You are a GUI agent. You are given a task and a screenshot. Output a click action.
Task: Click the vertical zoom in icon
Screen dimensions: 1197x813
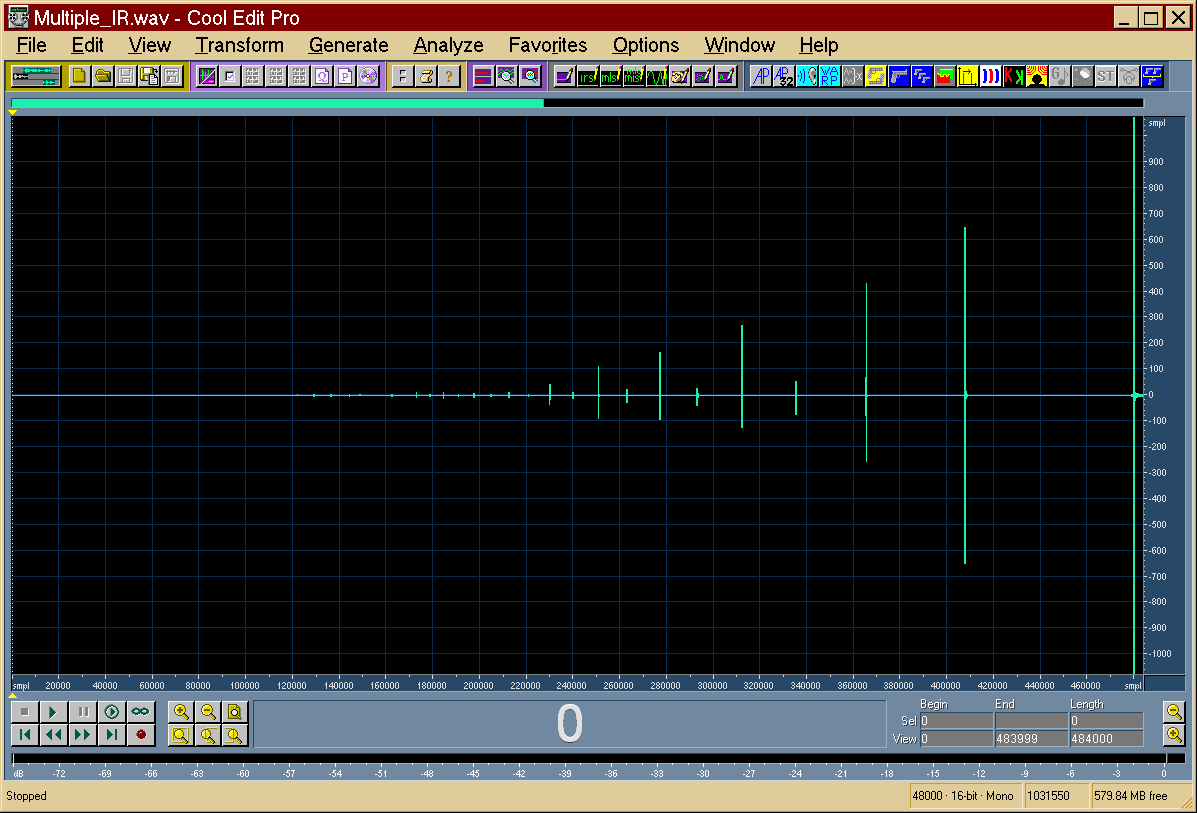1174,734
